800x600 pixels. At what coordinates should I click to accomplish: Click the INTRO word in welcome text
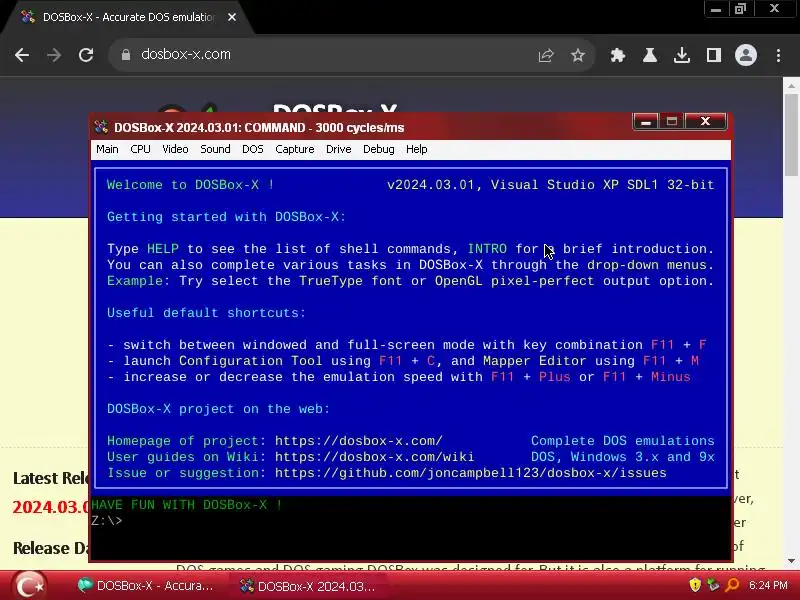487,249
